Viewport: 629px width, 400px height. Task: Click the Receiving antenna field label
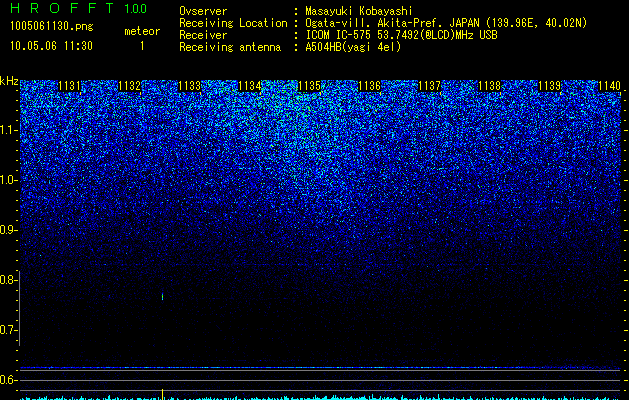[x=230, y=47]
